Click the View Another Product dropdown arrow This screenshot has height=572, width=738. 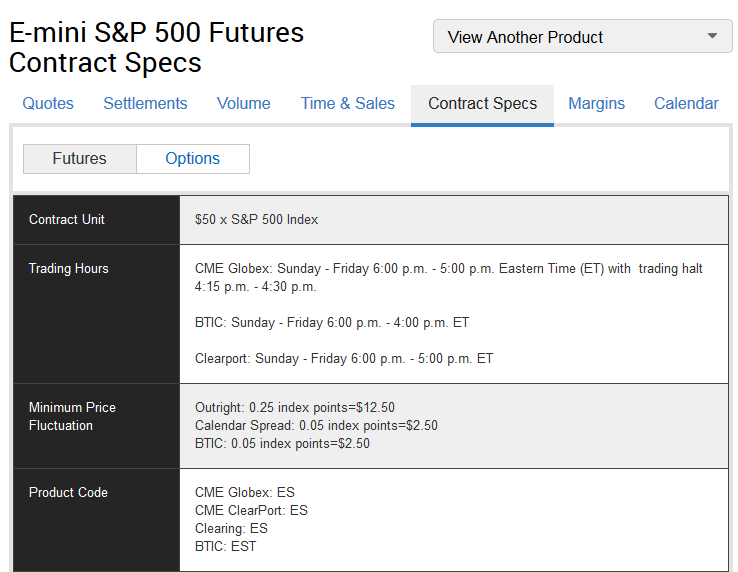point(712,36)
